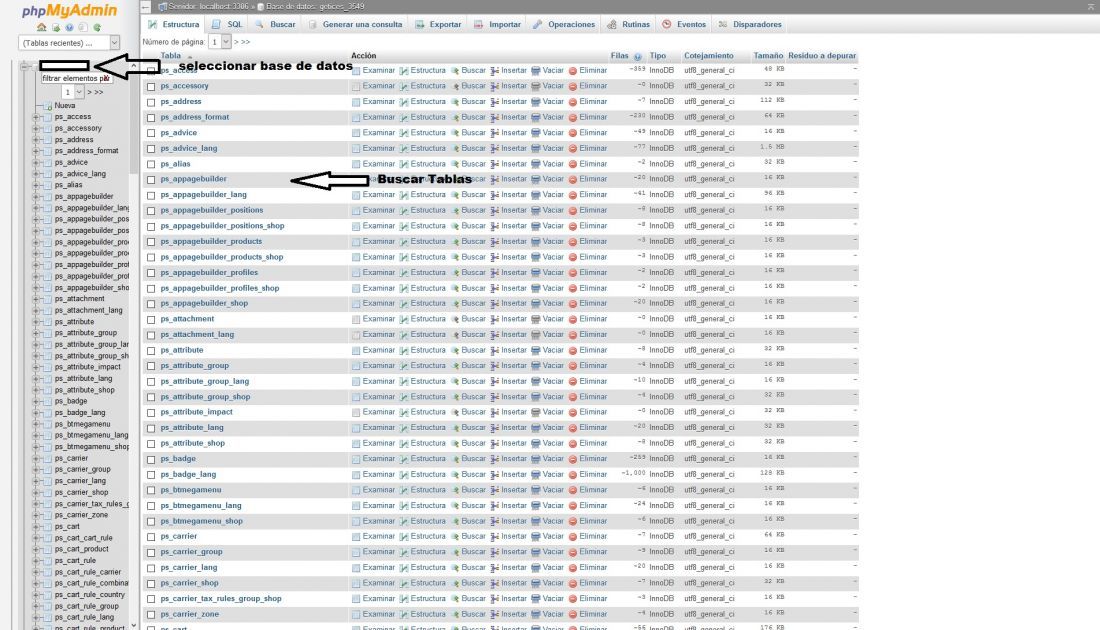
Task: Open the ps_attribute_impact table link
Action: [196, 412]
